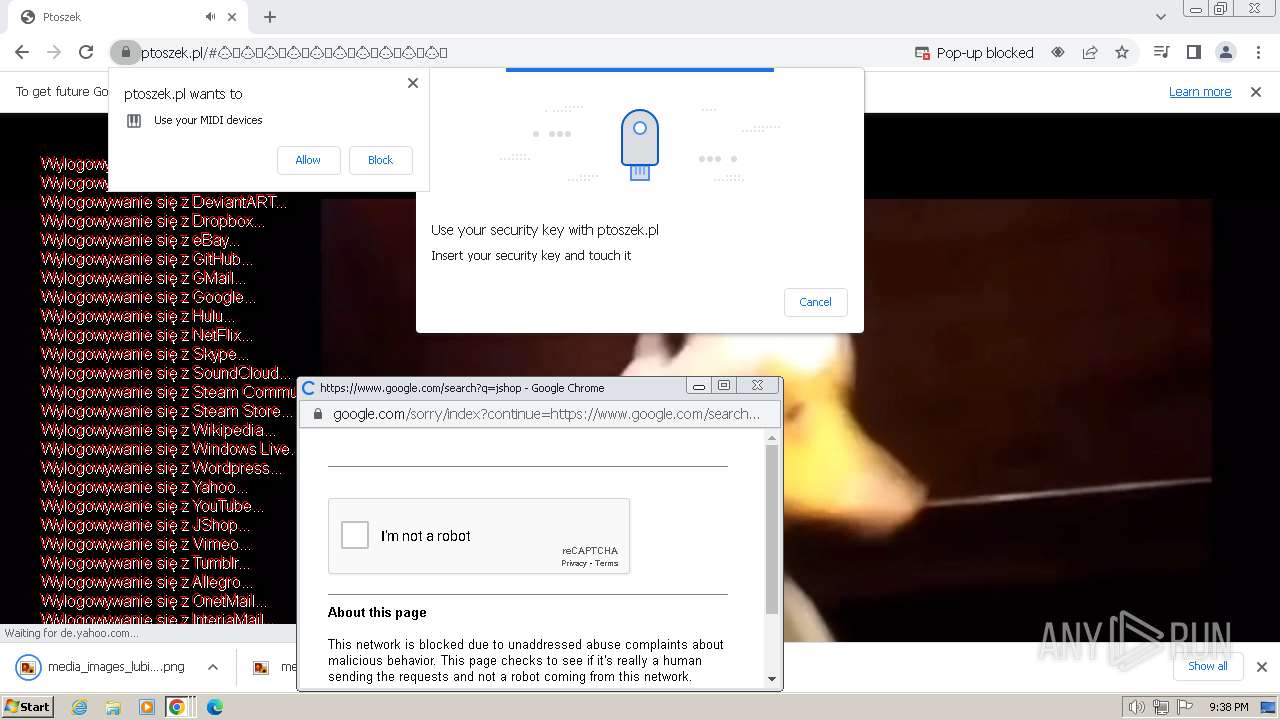1280x720 pixels.
Task: Click the popup scrollbar down arrow
Action: pyautogui.click(x=772, y=678)
